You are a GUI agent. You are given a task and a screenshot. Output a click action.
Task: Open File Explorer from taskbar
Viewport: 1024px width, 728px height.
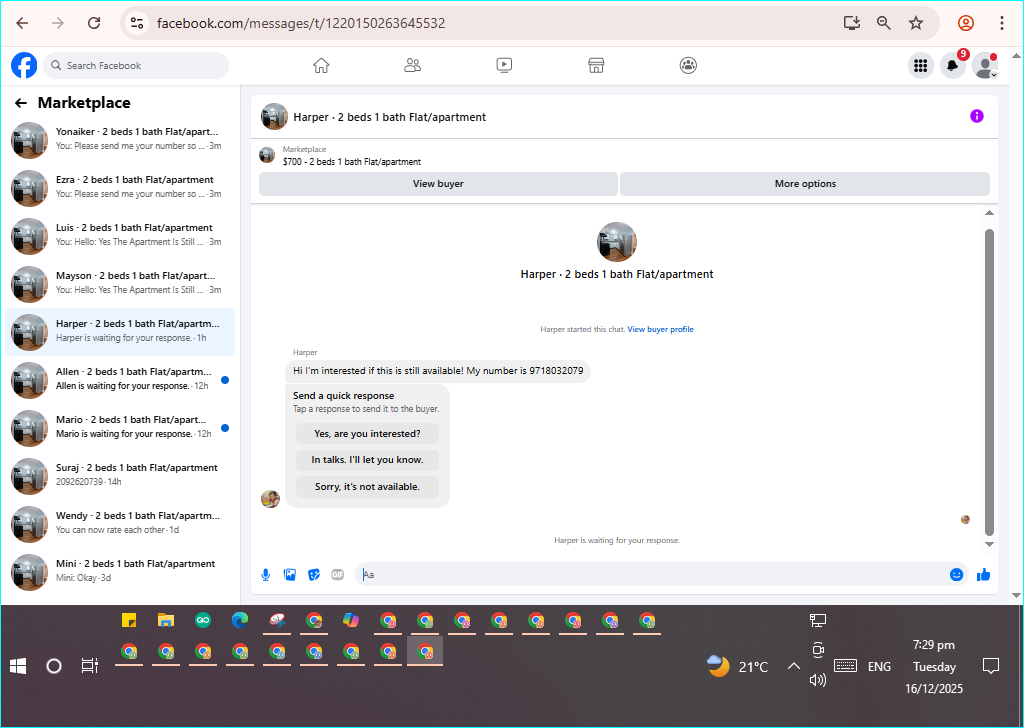tap(166, 620)
